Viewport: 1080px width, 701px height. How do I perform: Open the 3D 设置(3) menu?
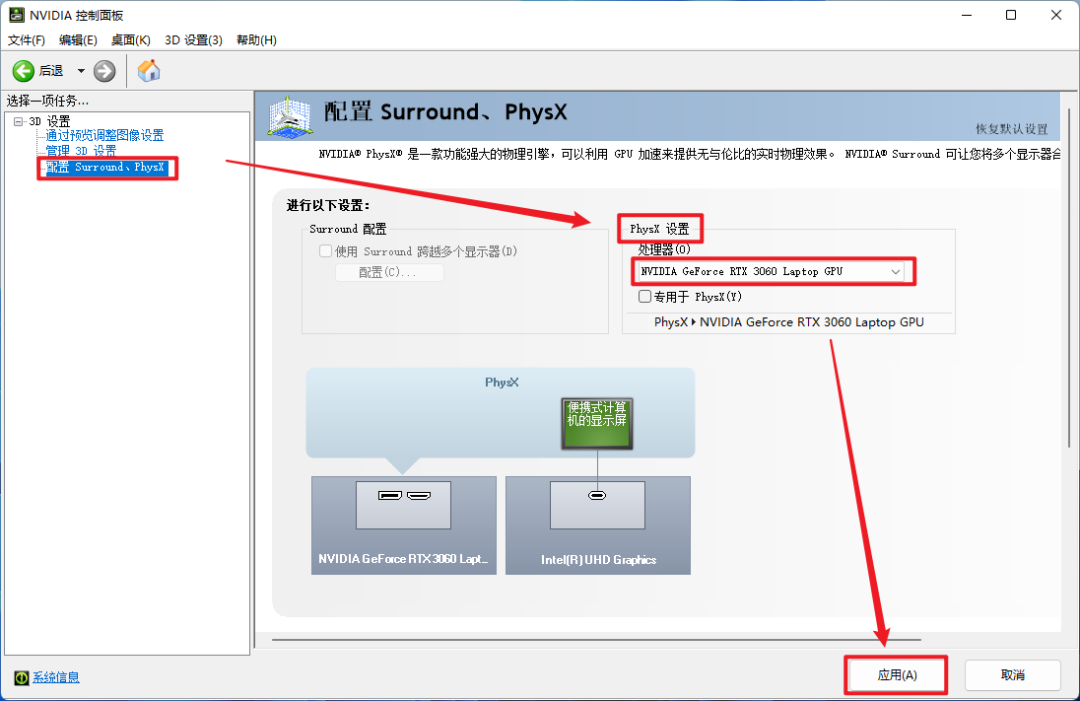click(x=194, y=40)
